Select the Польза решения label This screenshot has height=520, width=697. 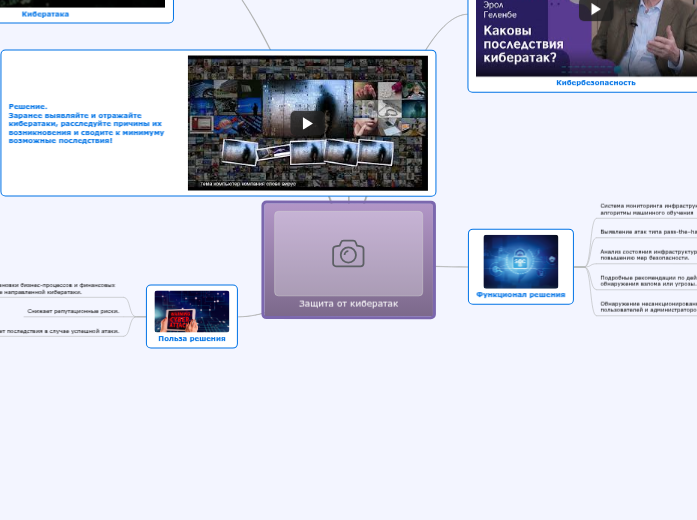(191, 339)
